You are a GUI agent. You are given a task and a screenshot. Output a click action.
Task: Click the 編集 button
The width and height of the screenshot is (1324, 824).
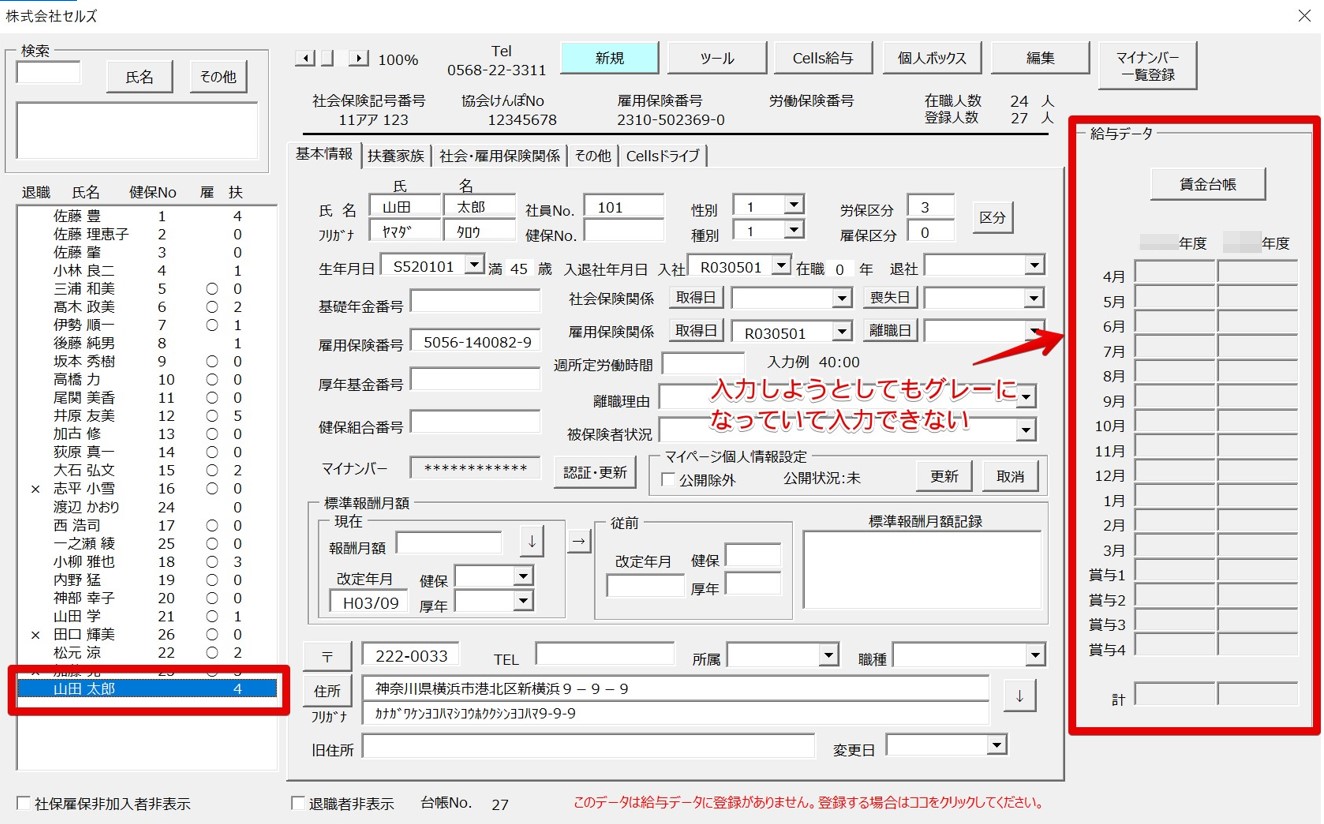pos(1040,58)
